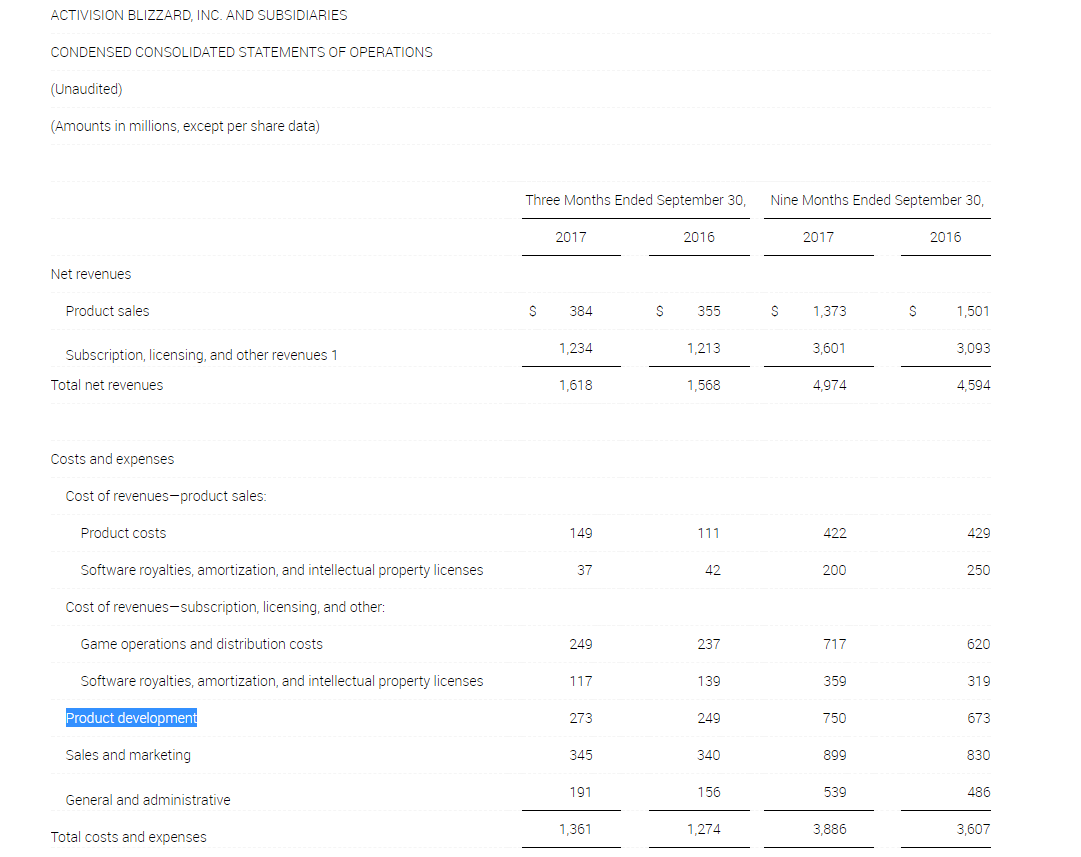Click subscription revenue value 3,601

point(829,348)
